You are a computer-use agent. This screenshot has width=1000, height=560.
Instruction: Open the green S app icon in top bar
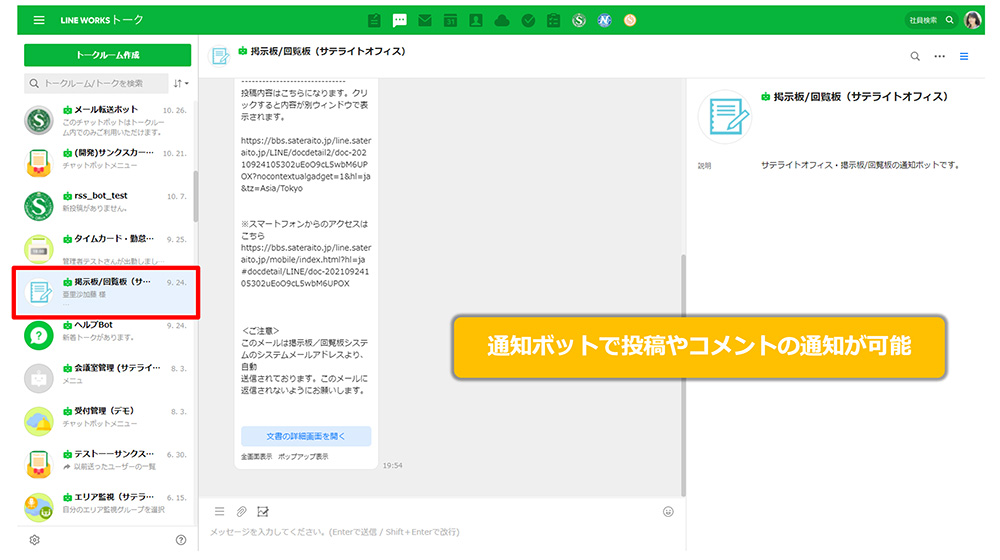[x=579, y=20]
